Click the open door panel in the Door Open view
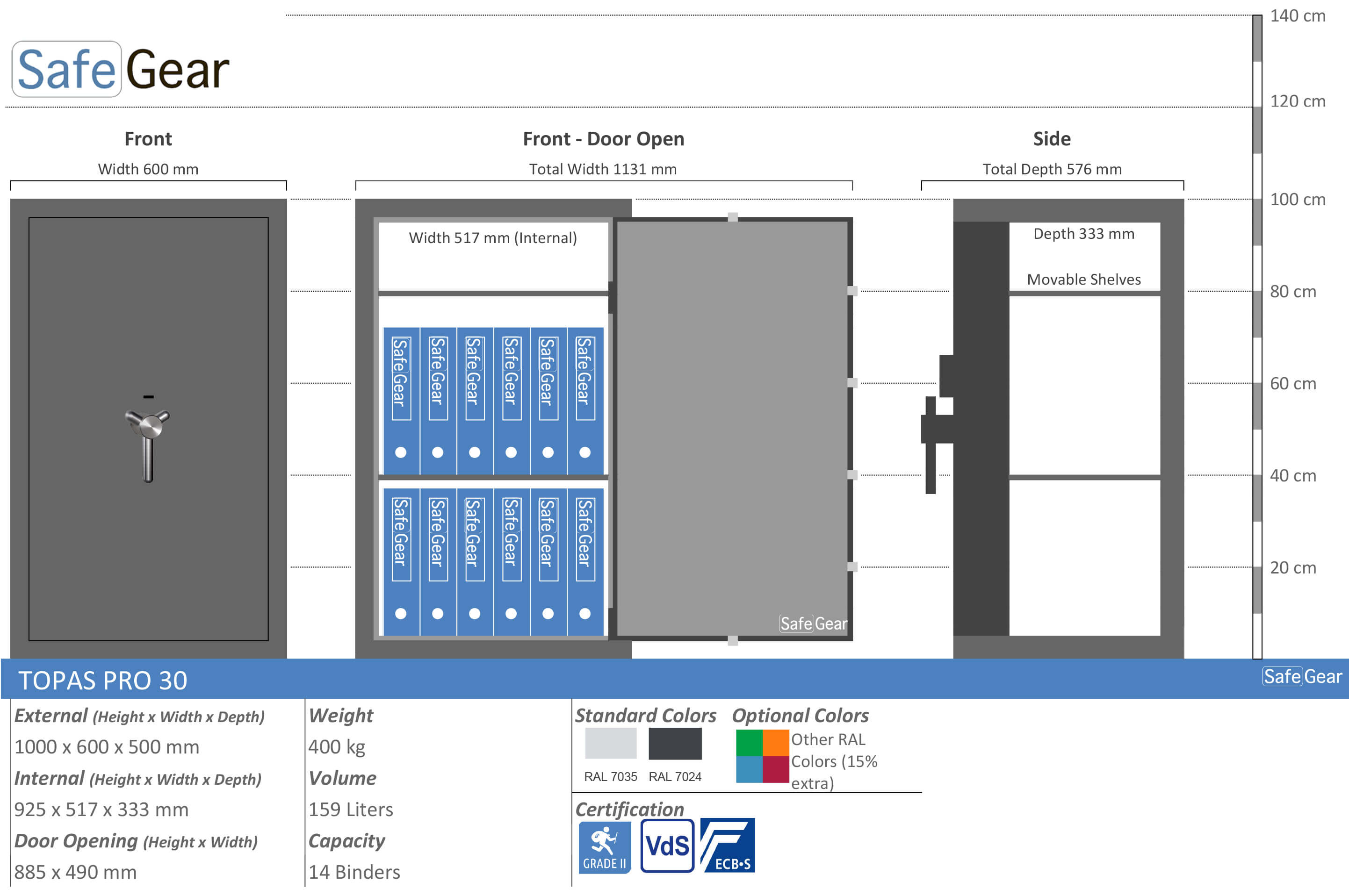The height and width of the screenshot is (896, 1349). pos(733,429)
